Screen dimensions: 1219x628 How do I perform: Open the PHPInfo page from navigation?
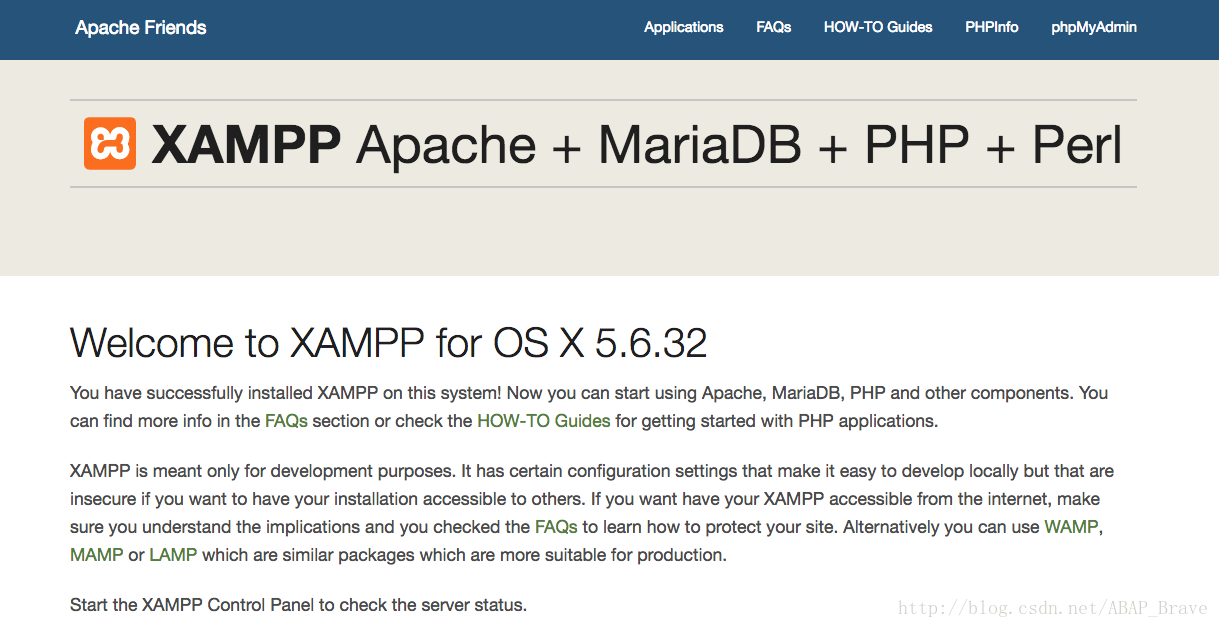click(992, 28)
